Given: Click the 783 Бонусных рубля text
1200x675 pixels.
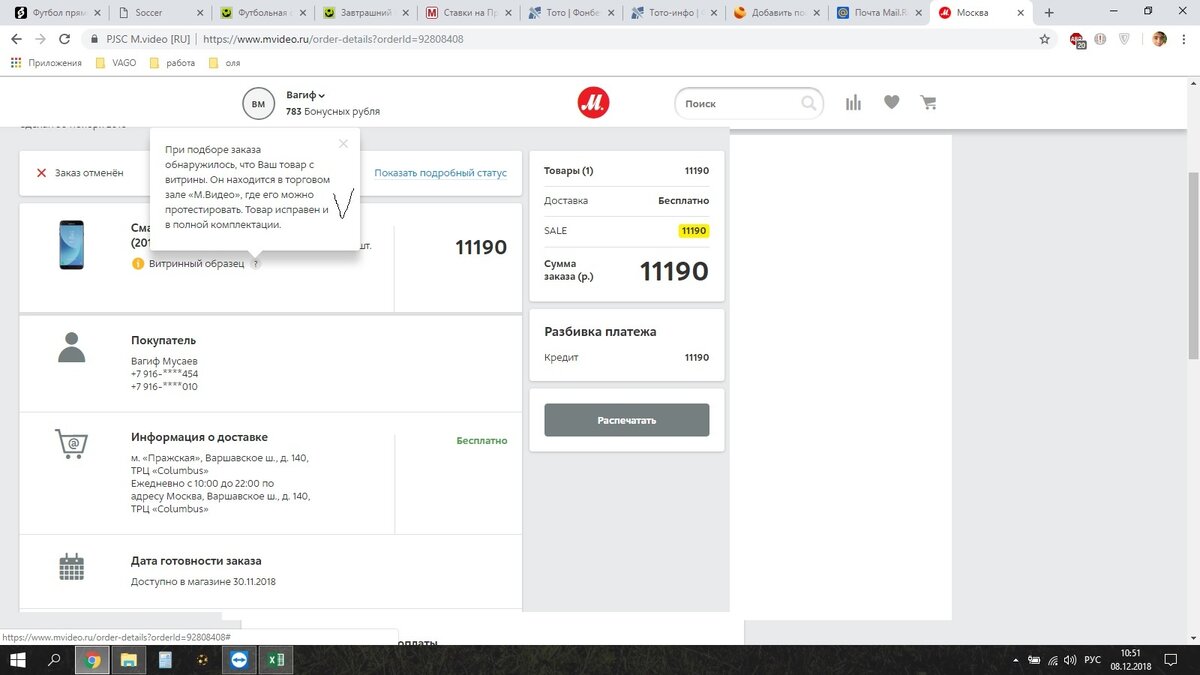Looking at the screenshot, I should pyautogui.click(x=333, y=111).
